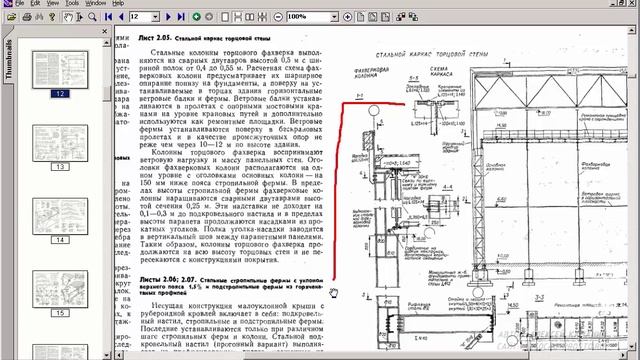Switch to continuous page layout
The image size is (640, 360).
click(237, 17)
